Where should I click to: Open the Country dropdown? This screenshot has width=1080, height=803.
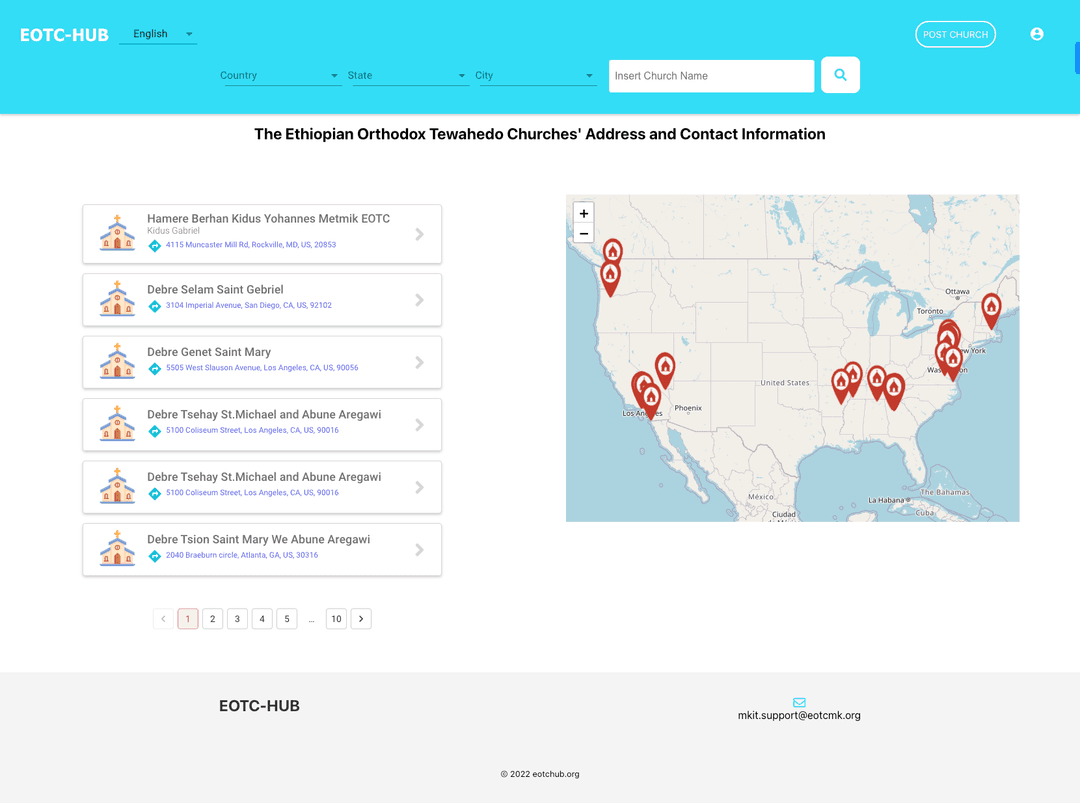point(282,76)
